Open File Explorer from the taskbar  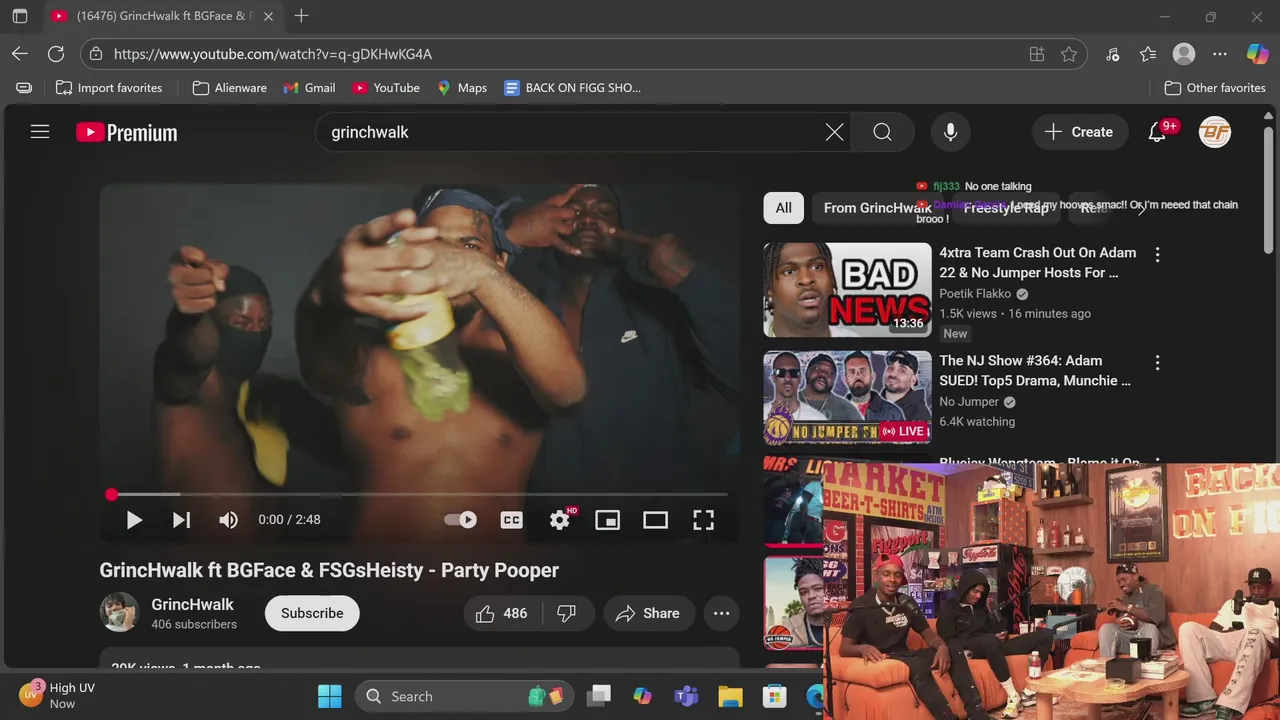tap(730, 696)
